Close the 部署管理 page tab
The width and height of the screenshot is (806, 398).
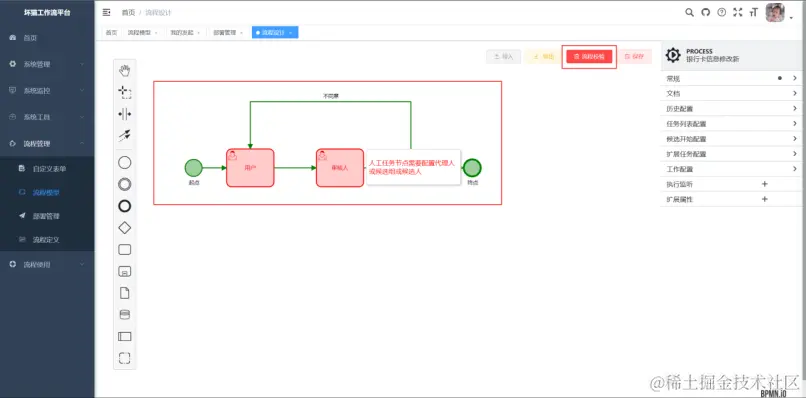(242, 33)
